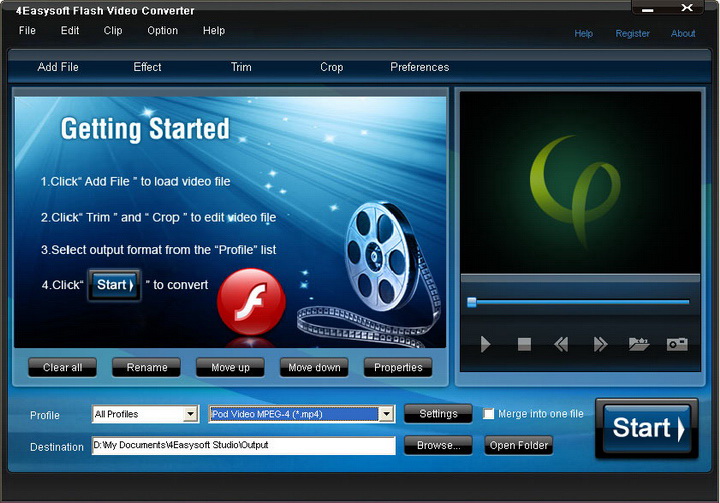Click the Start button in Getting Started guide
The height and width of the screenshot is (503, 720).
[x=114, y=285]
